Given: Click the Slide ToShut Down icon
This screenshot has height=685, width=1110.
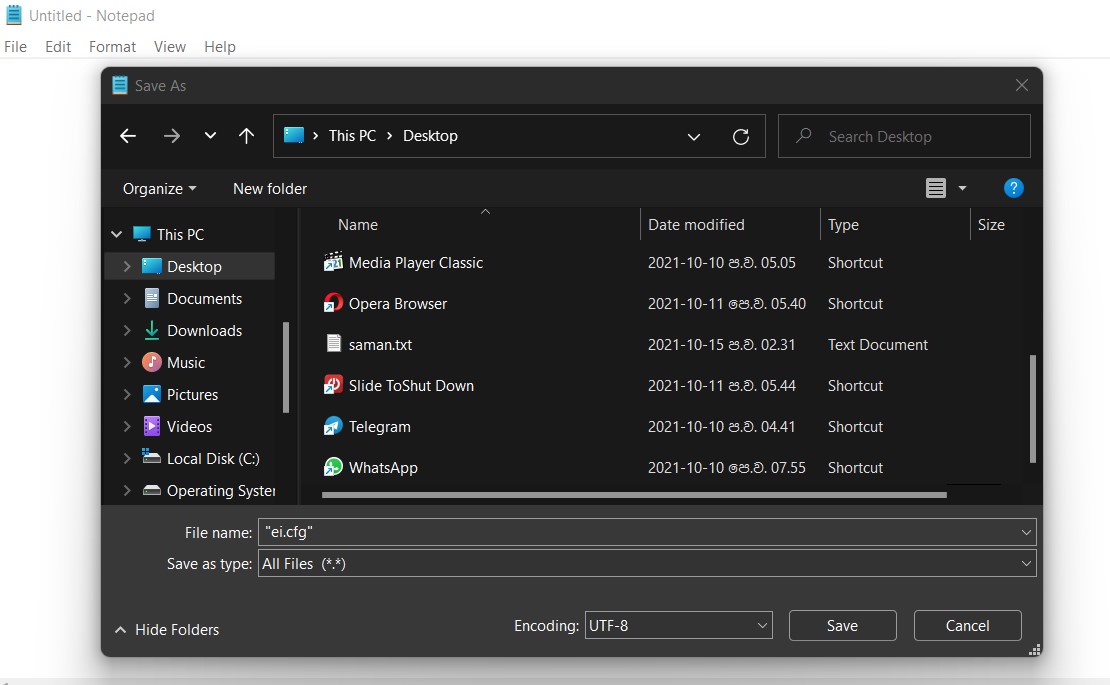Looking at the screenshot, I should (x=333, y=385).
